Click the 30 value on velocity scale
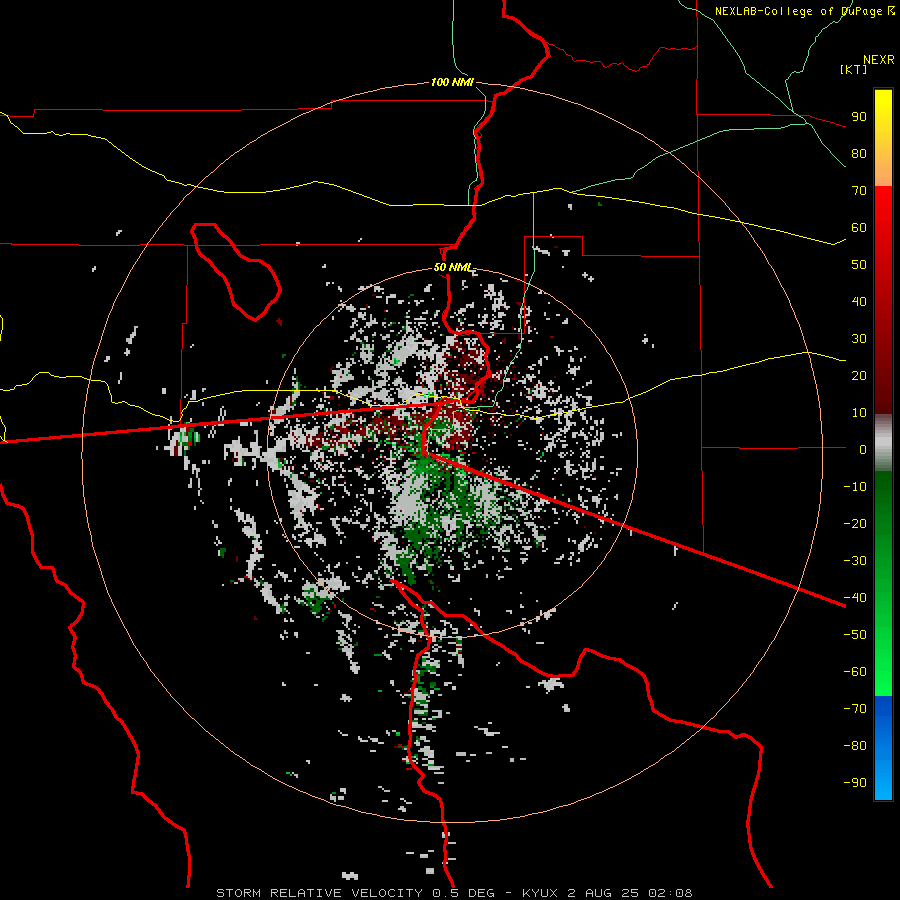This screenshot has height=900, width=900. click(x=859, y=339)
